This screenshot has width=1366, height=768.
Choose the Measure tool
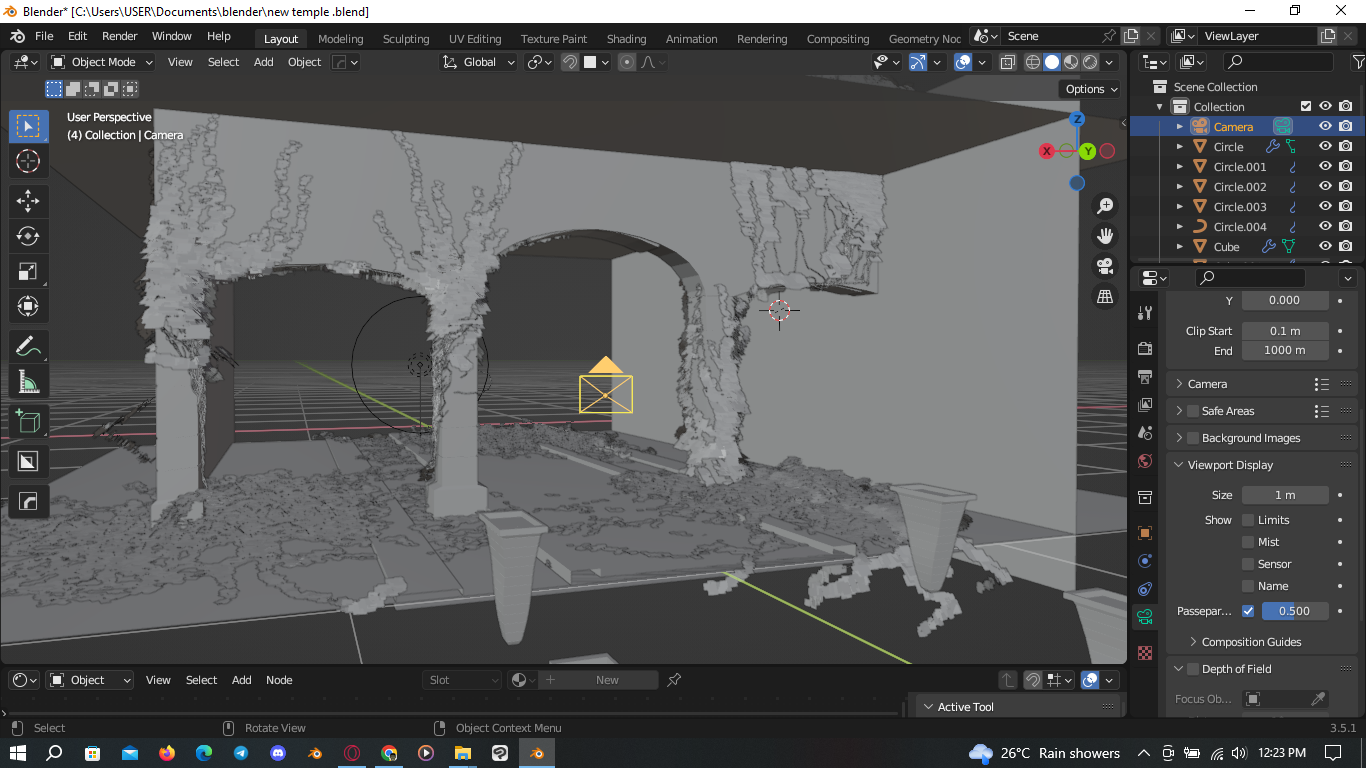pos(28,382)
